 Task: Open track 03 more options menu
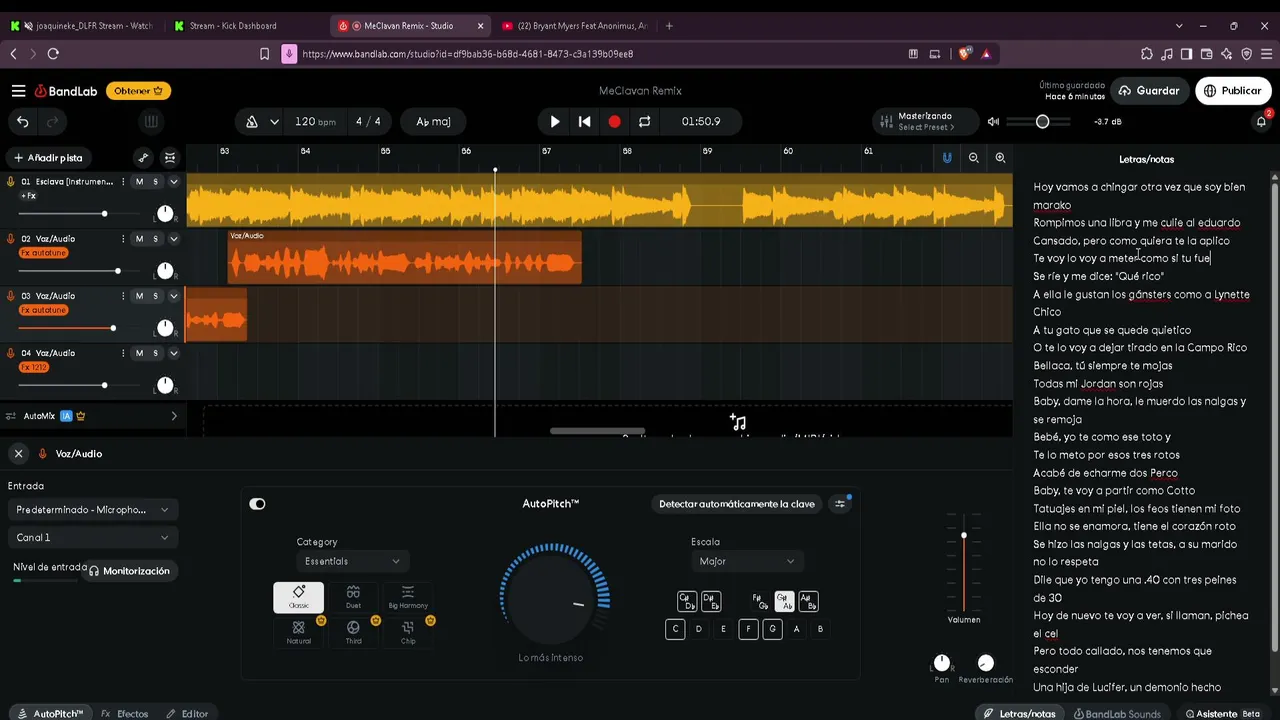point(123,296)
